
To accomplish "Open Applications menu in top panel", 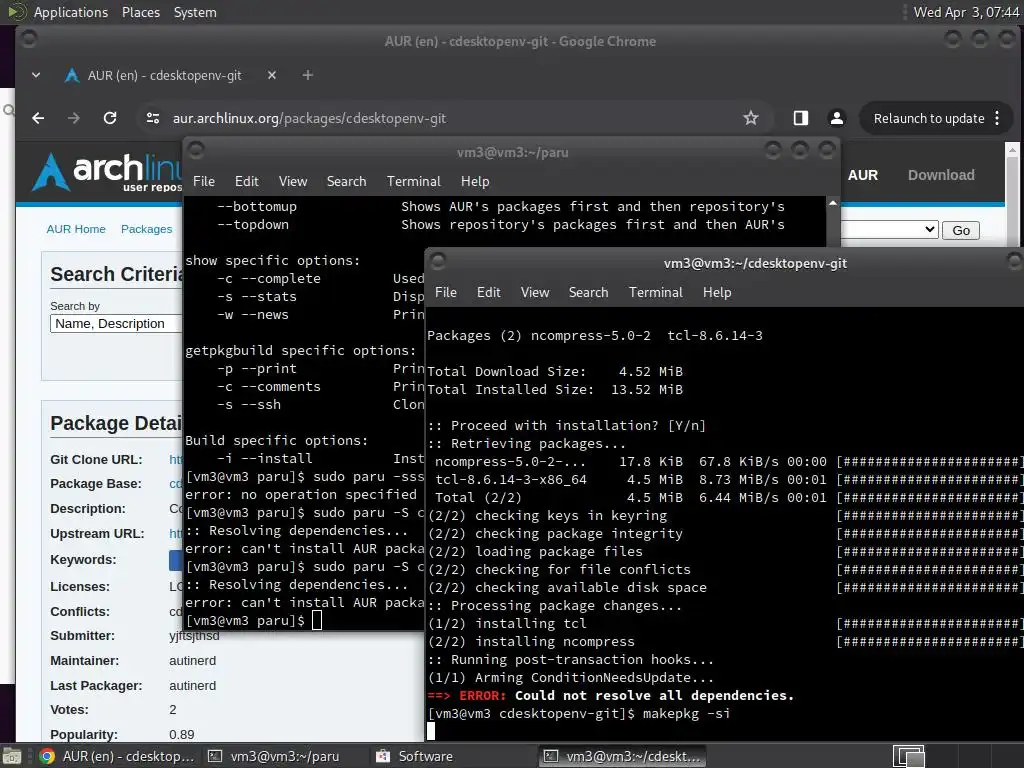I will [71, 12].
